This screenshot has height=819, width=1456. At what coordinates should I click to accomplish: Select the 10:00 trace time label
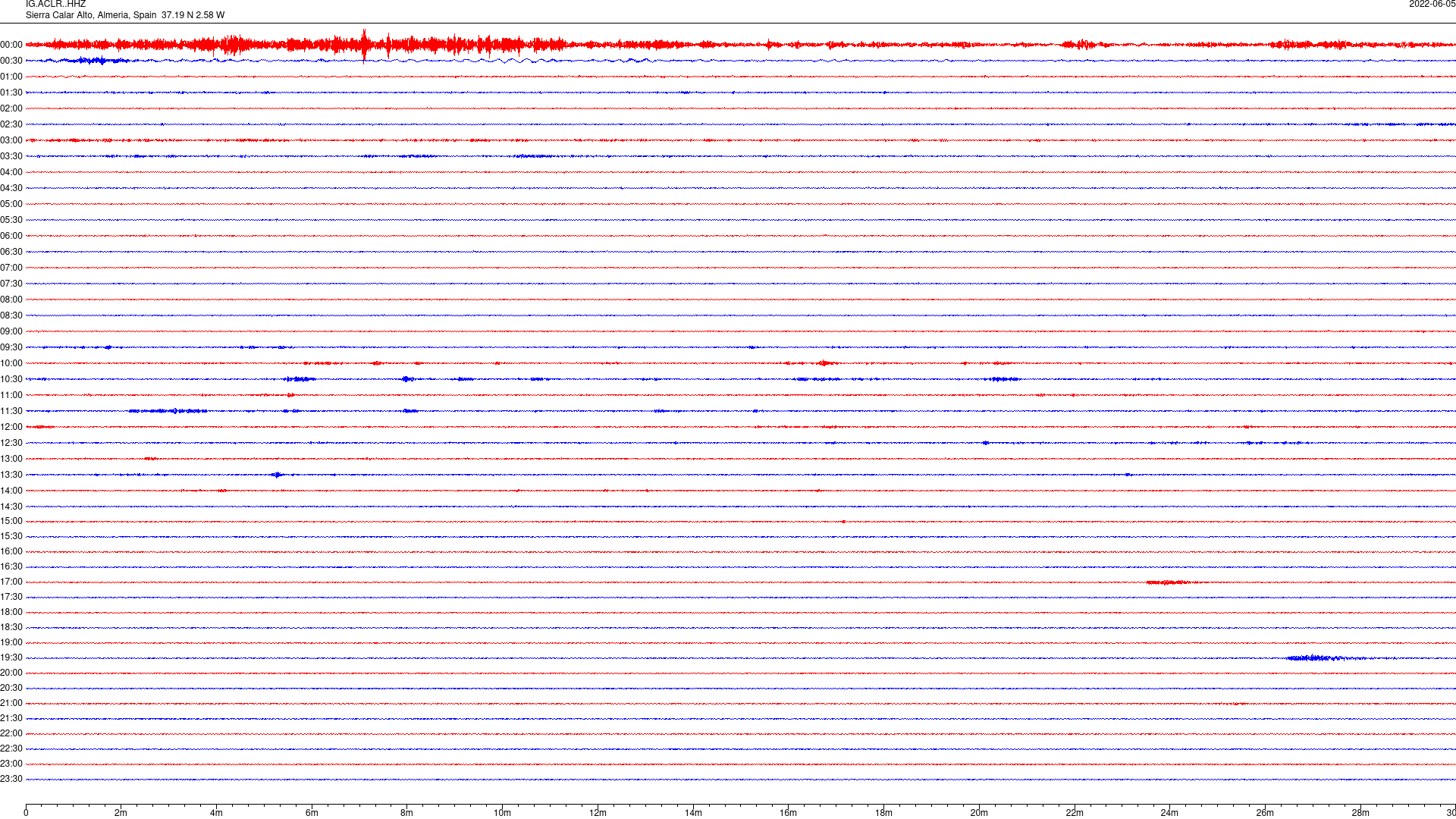(x=11, y=363)
